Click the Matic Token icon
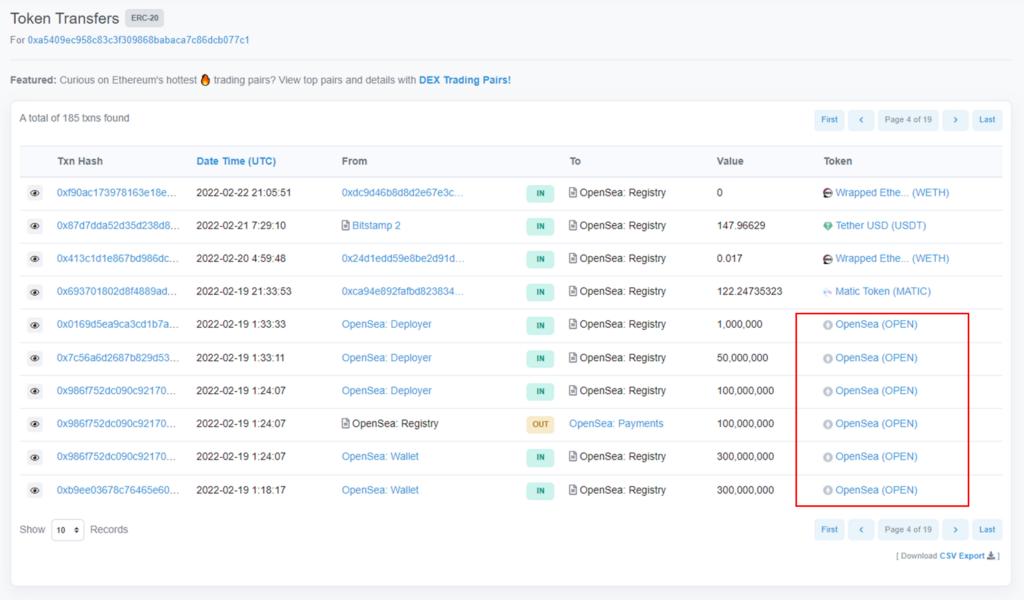 pos(827,292)
